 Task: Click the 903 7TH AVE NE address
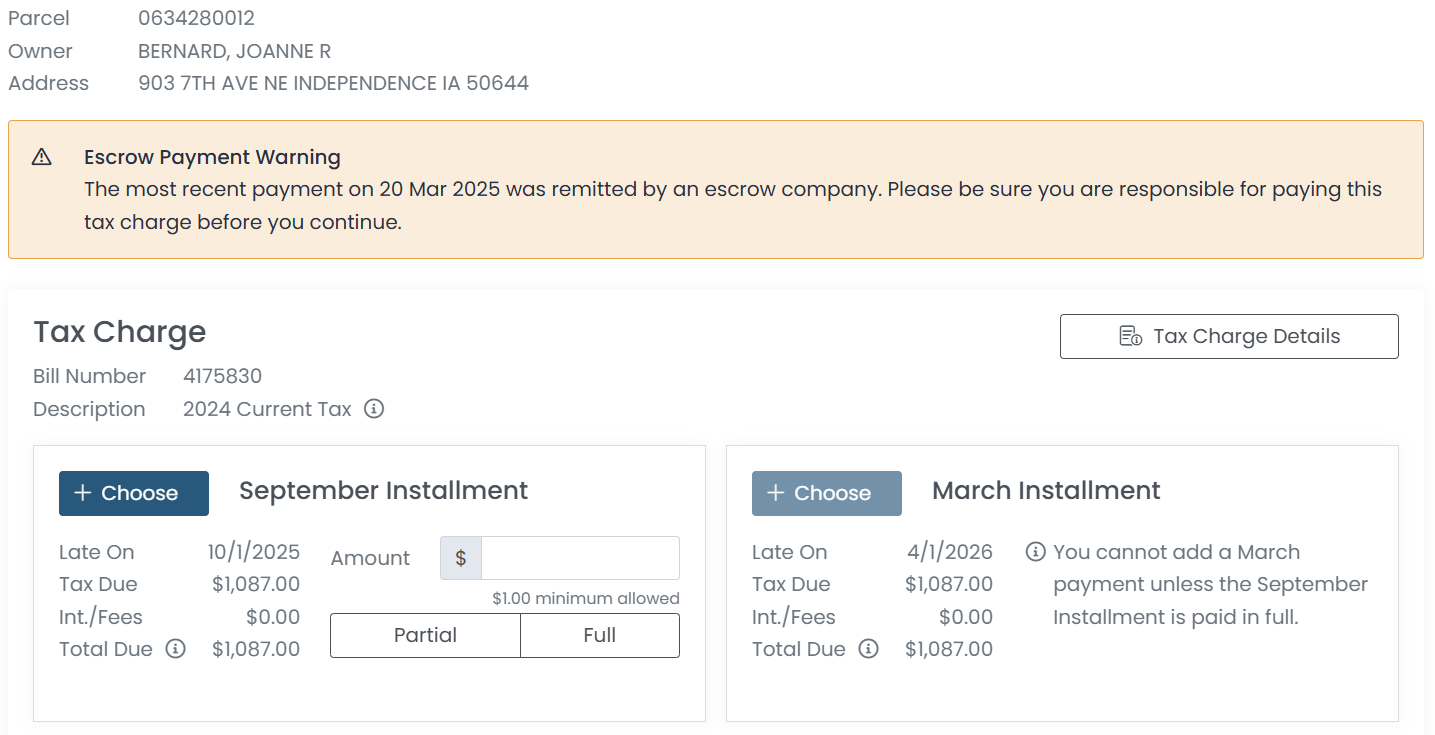pos(333,83)
